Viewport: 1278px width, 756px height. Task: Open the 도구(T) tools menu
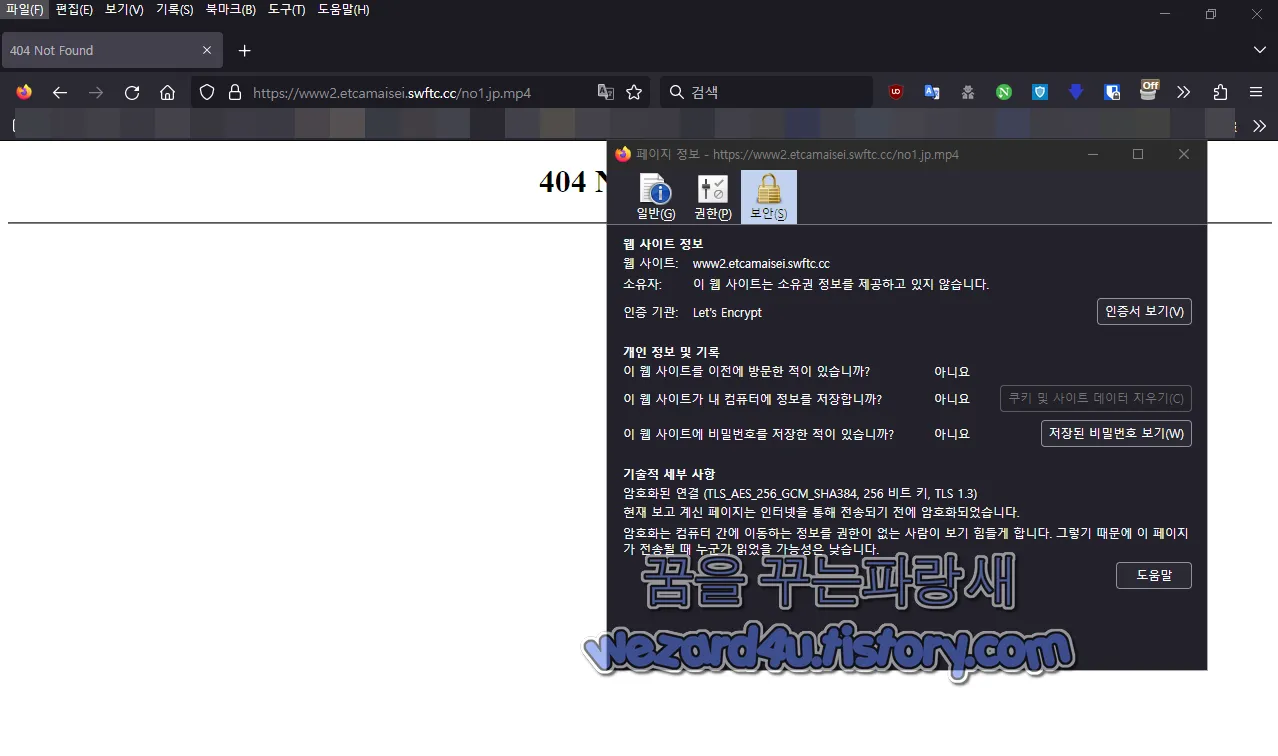click(x=287, y=10)
